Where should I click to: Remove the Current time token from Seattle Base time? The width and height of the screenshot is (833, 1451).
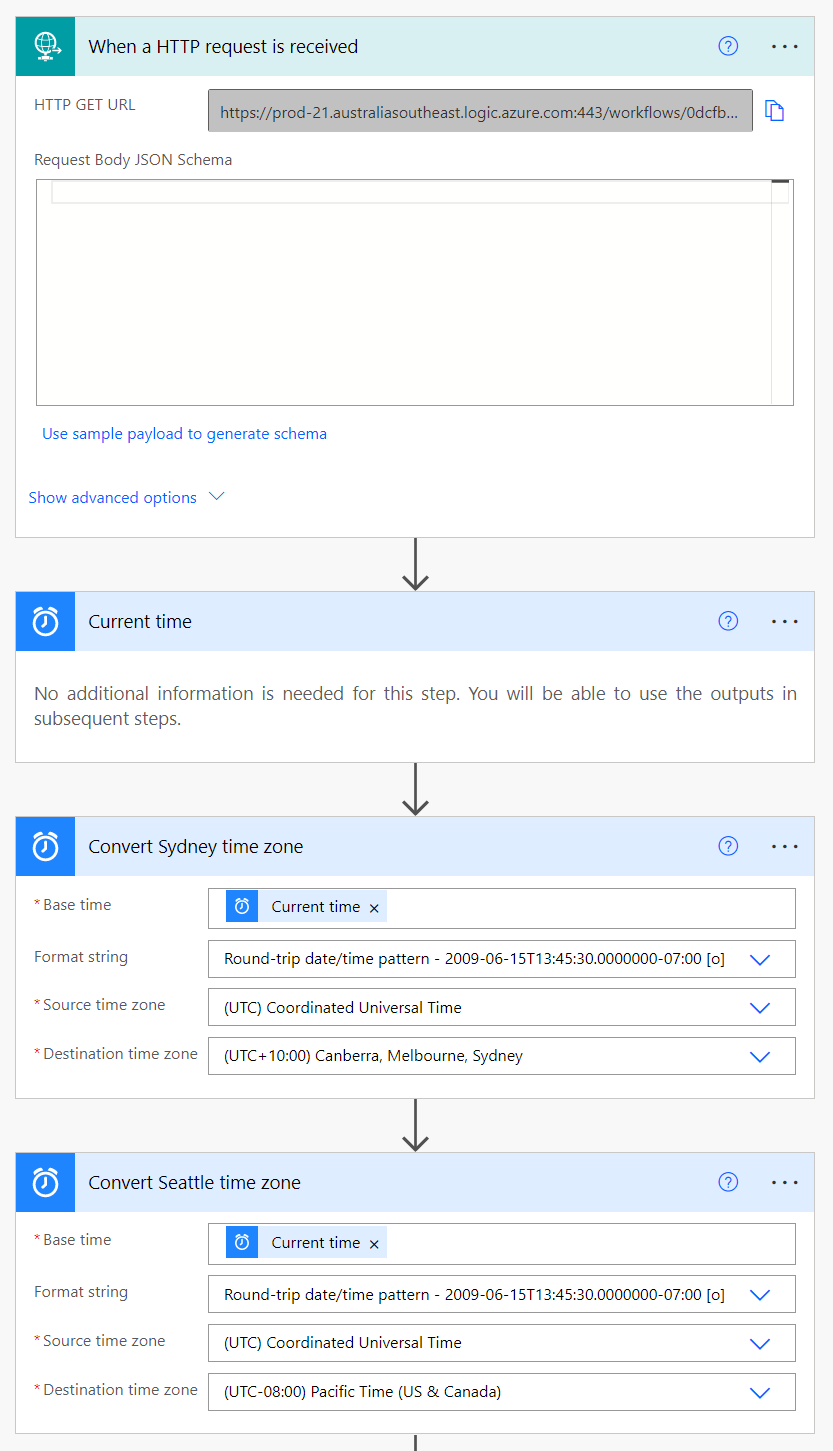[373, 1243]
